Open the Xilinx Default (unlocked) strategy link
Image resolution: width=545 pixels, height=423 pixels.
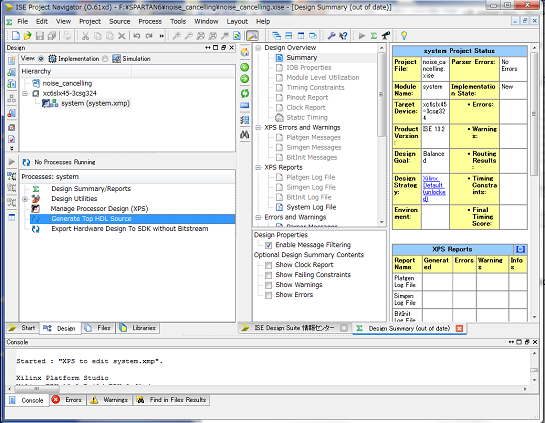click(434, 188)
